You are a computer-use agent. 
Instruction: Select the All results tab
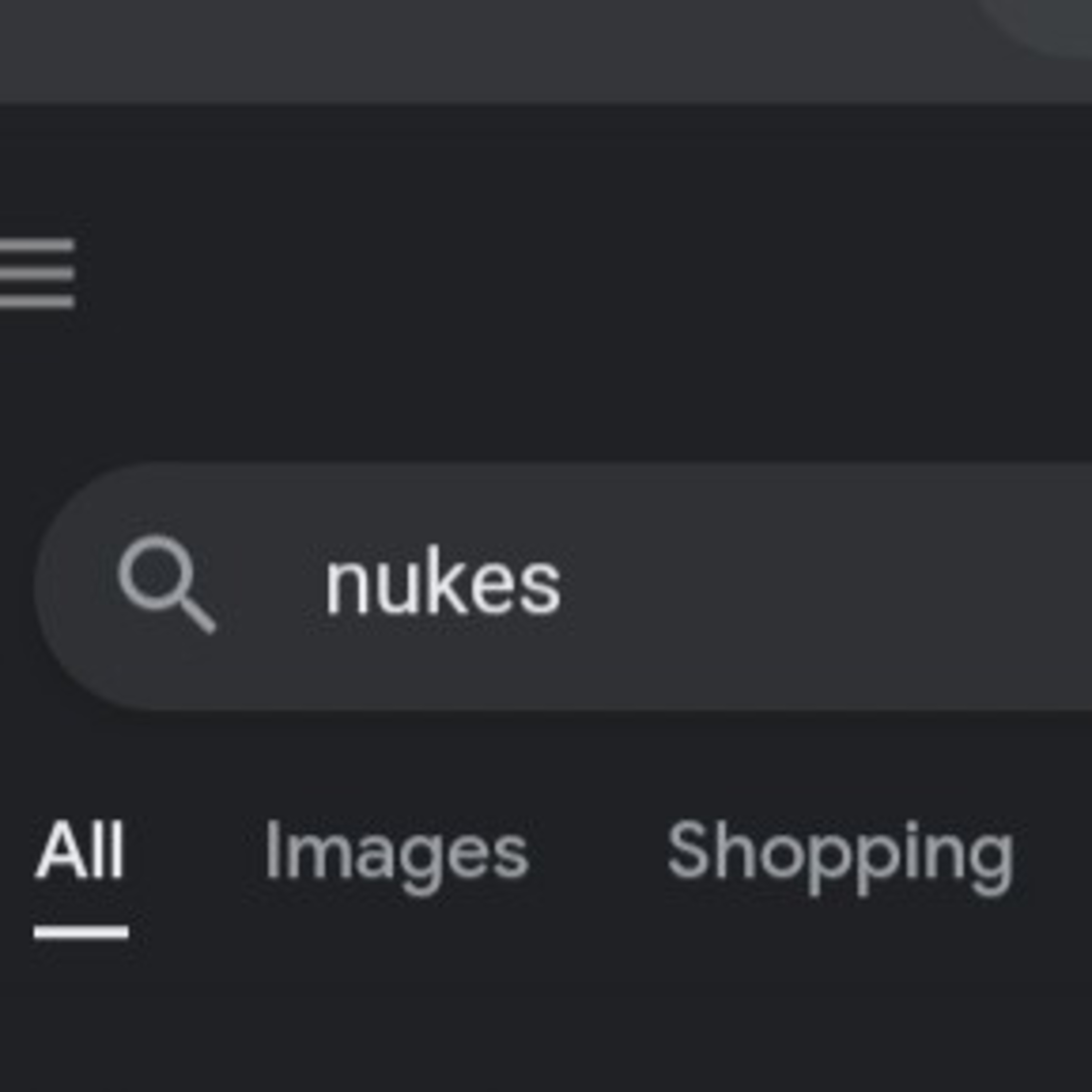[x=80, y=851]
